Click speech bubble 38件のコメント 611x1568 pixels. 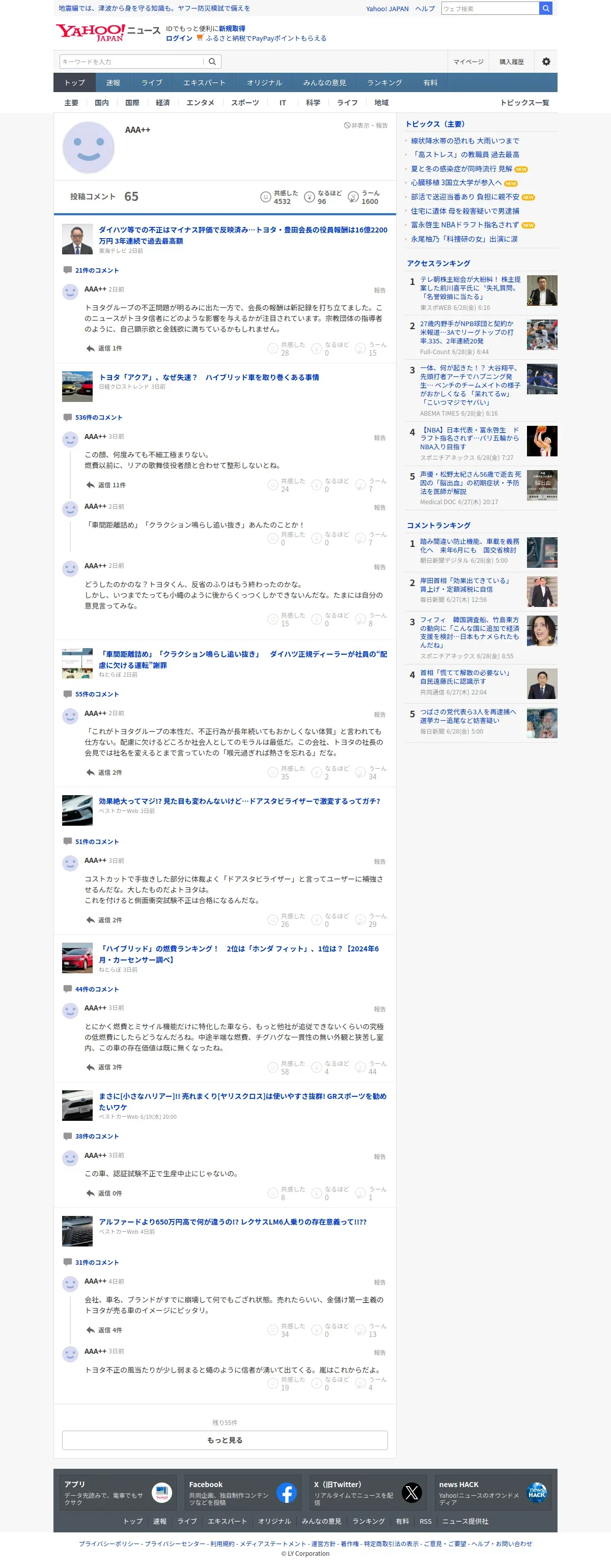pyautogui.click(x=67, y=1136)
